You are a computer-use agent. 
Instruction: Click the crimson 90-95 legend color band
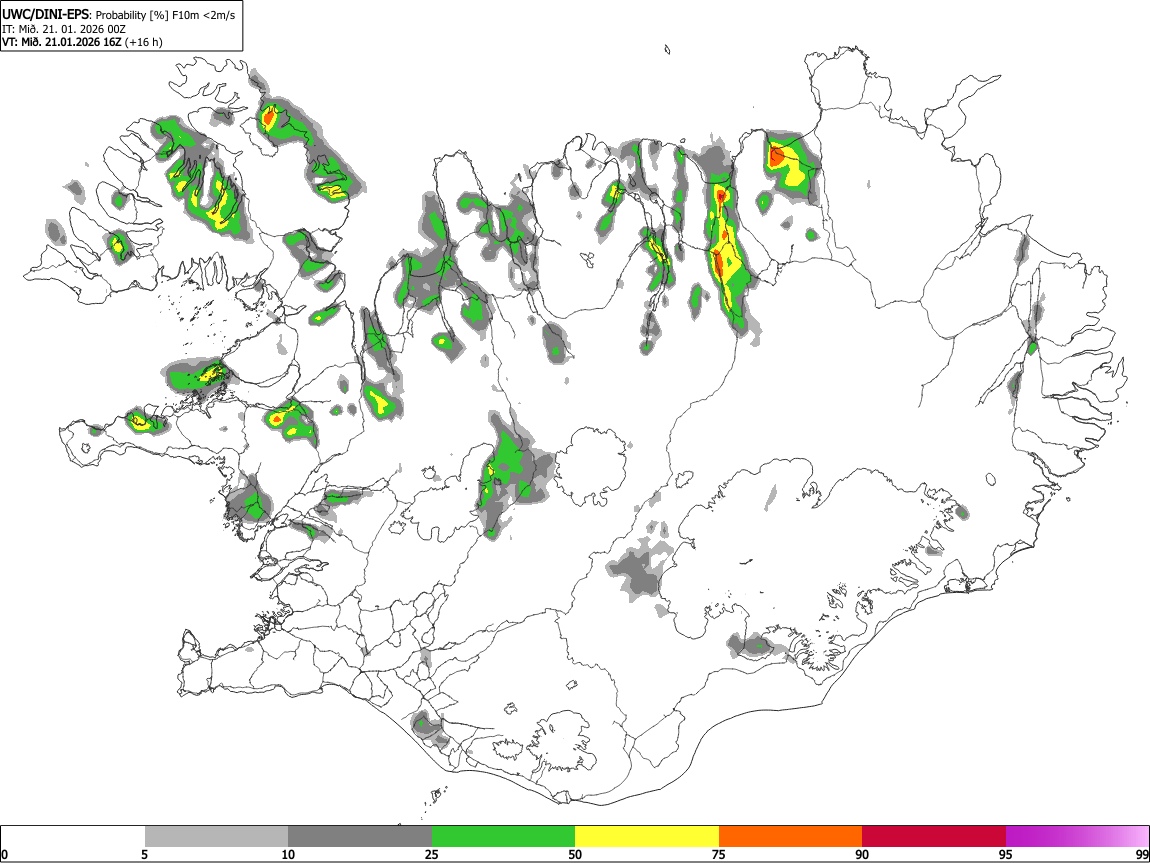[x=934, y=836]
